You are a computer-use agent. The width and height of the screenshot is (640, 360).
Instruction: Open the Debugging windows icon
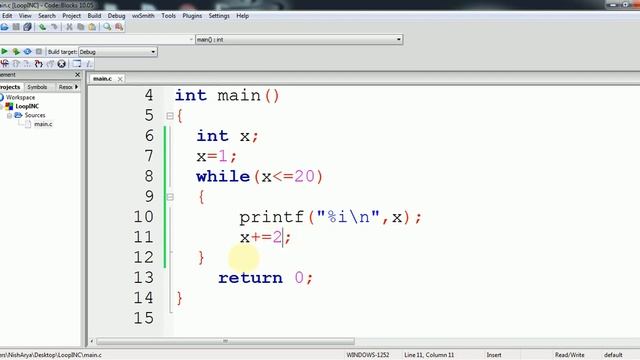point(77,64)
